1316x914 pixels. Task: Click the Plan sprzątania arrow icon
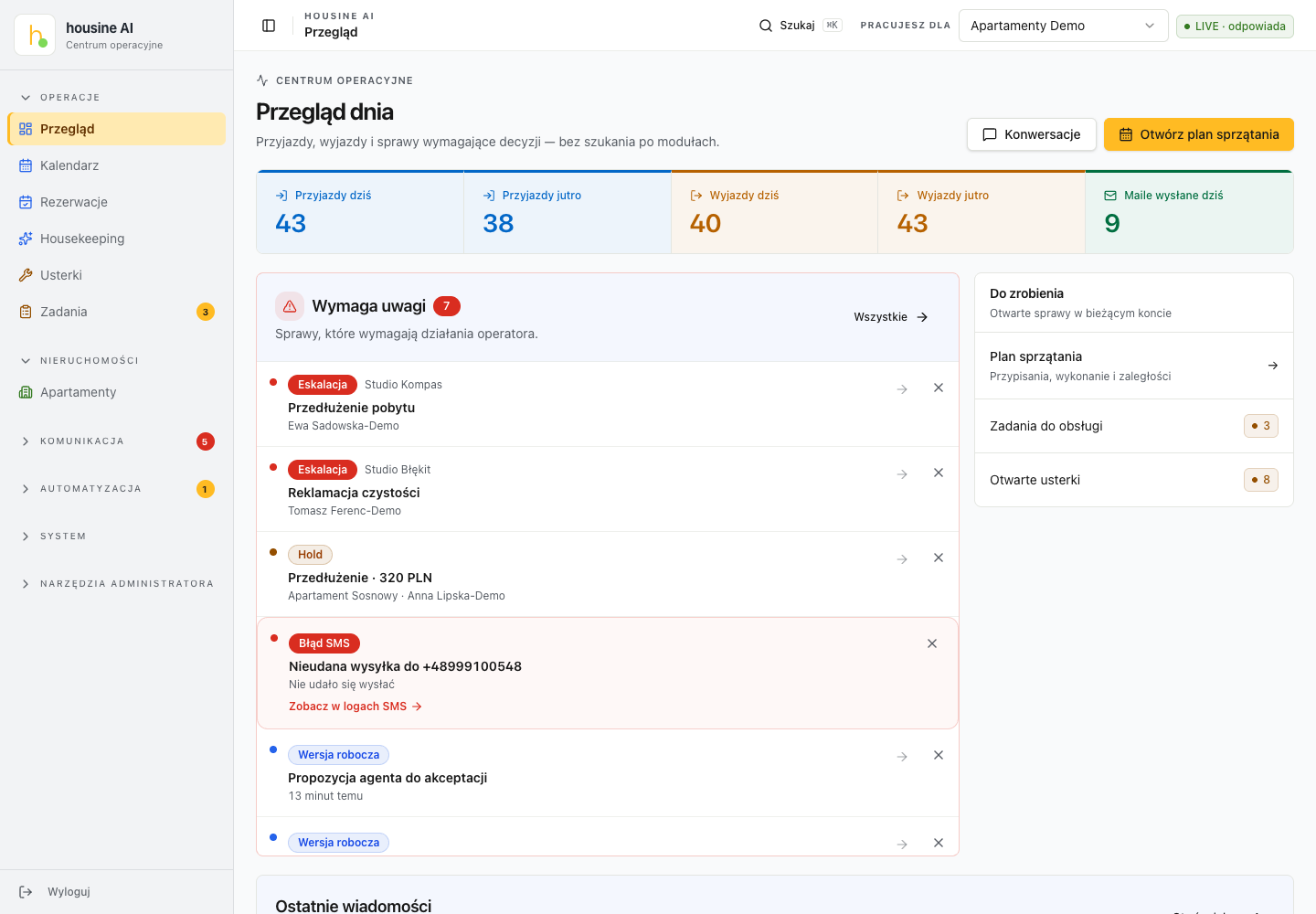(1273, 366)
